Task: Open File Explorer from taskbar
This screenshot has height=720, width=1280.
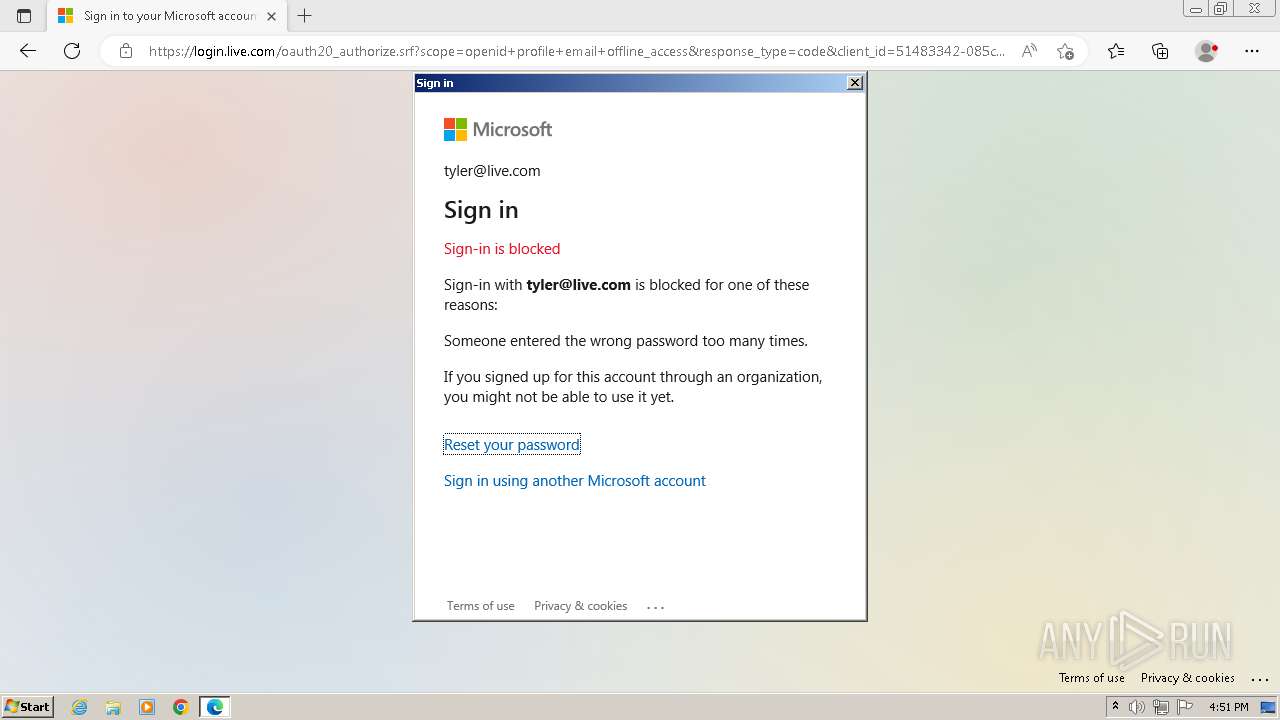Action: (113, 707)
